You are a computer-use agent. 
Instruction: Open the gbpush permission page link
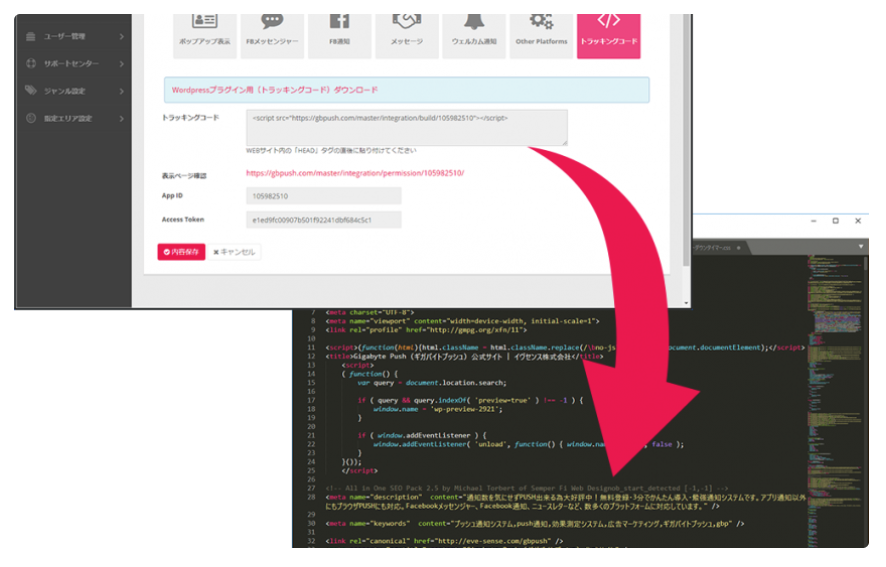[355, 173]
